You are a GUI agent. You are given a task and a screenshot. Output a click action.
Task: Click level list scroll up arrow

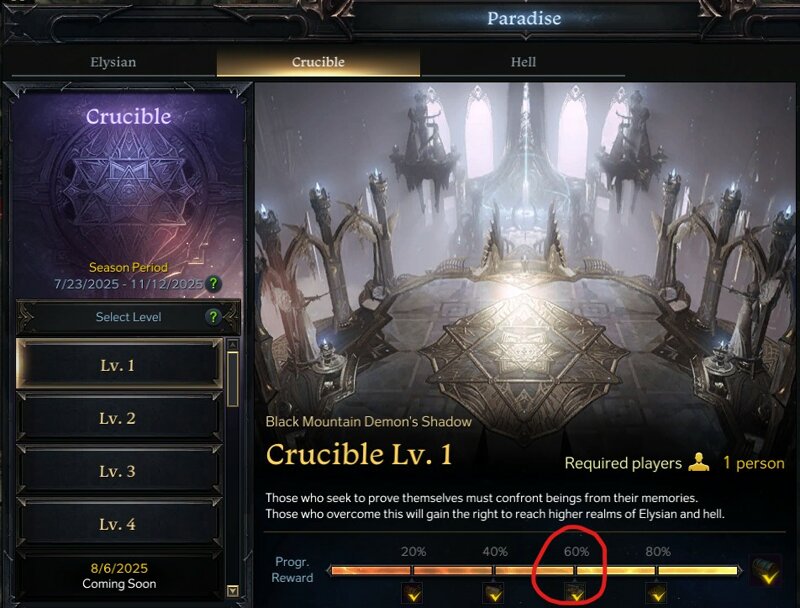233,345
